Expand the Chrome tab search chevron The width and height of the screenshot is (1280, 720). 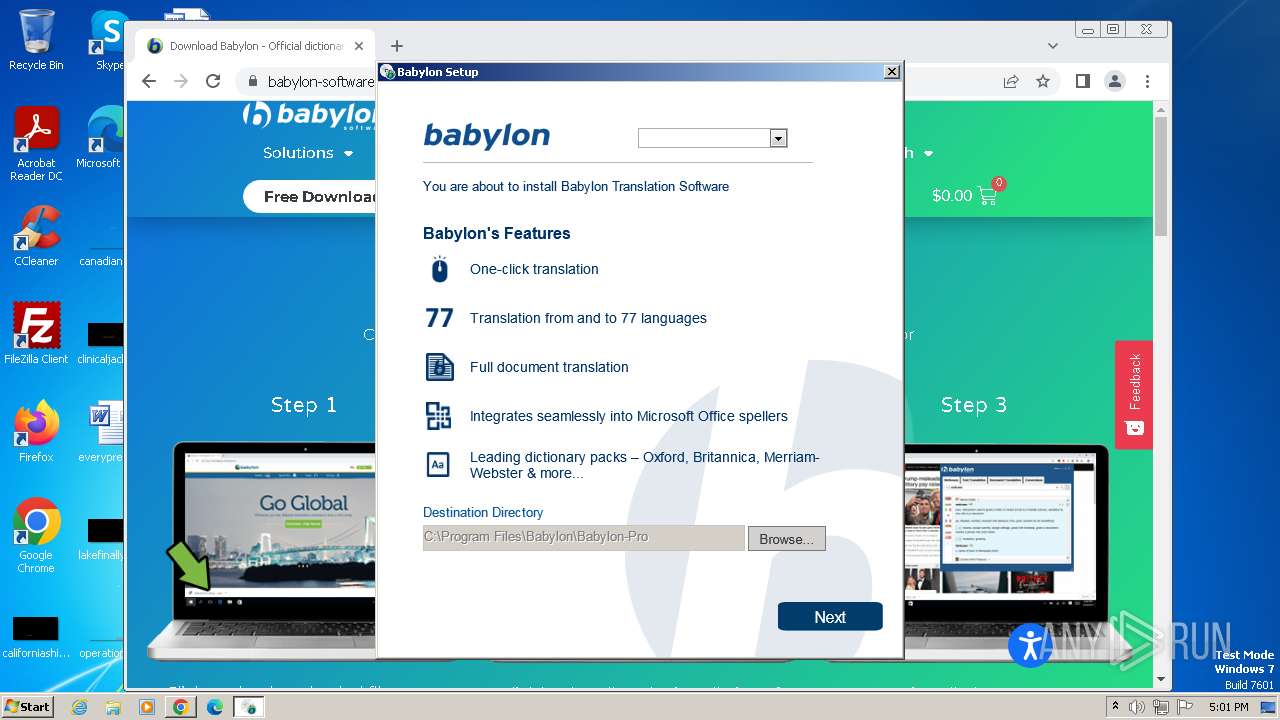[x=1053, y=46]
